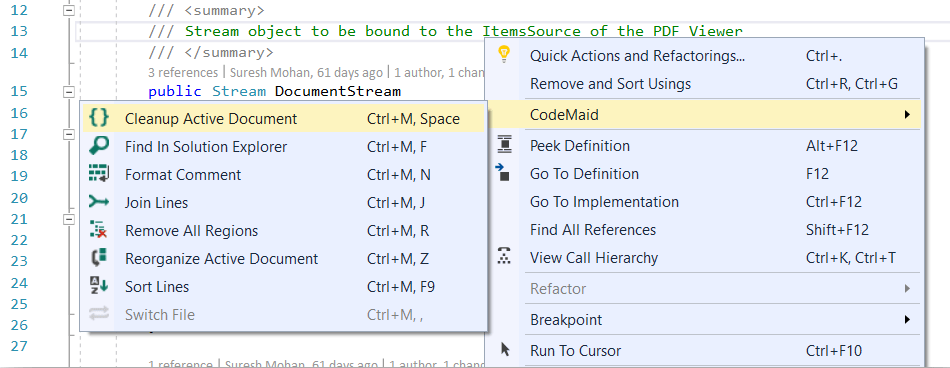Click the Quick Actions lightbulb icon
The width and height of the screenshot is (950, 368).
click(504, 55)
